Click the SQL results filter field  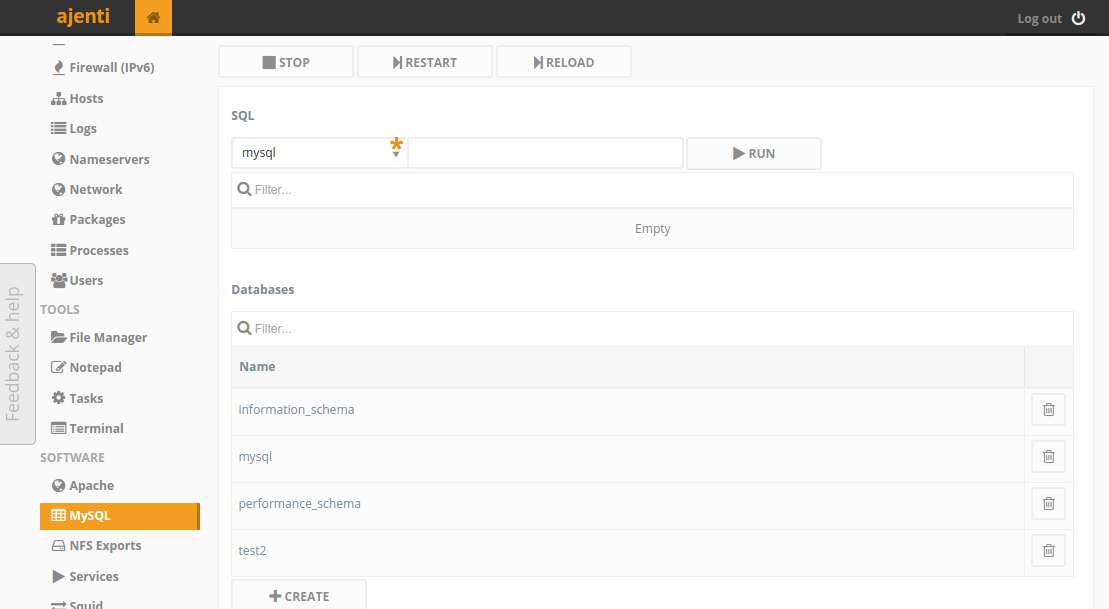(652, 190)
